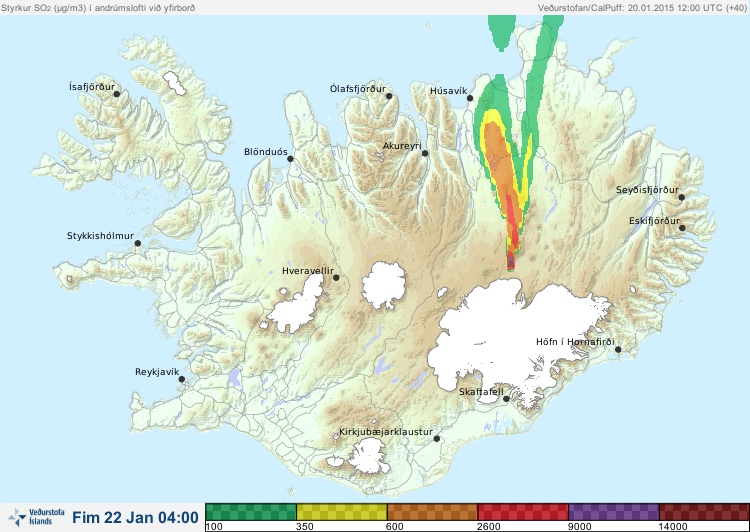Click the Seyðisfjörður label text
750x532 pixels.
click(x=647, y=190)
